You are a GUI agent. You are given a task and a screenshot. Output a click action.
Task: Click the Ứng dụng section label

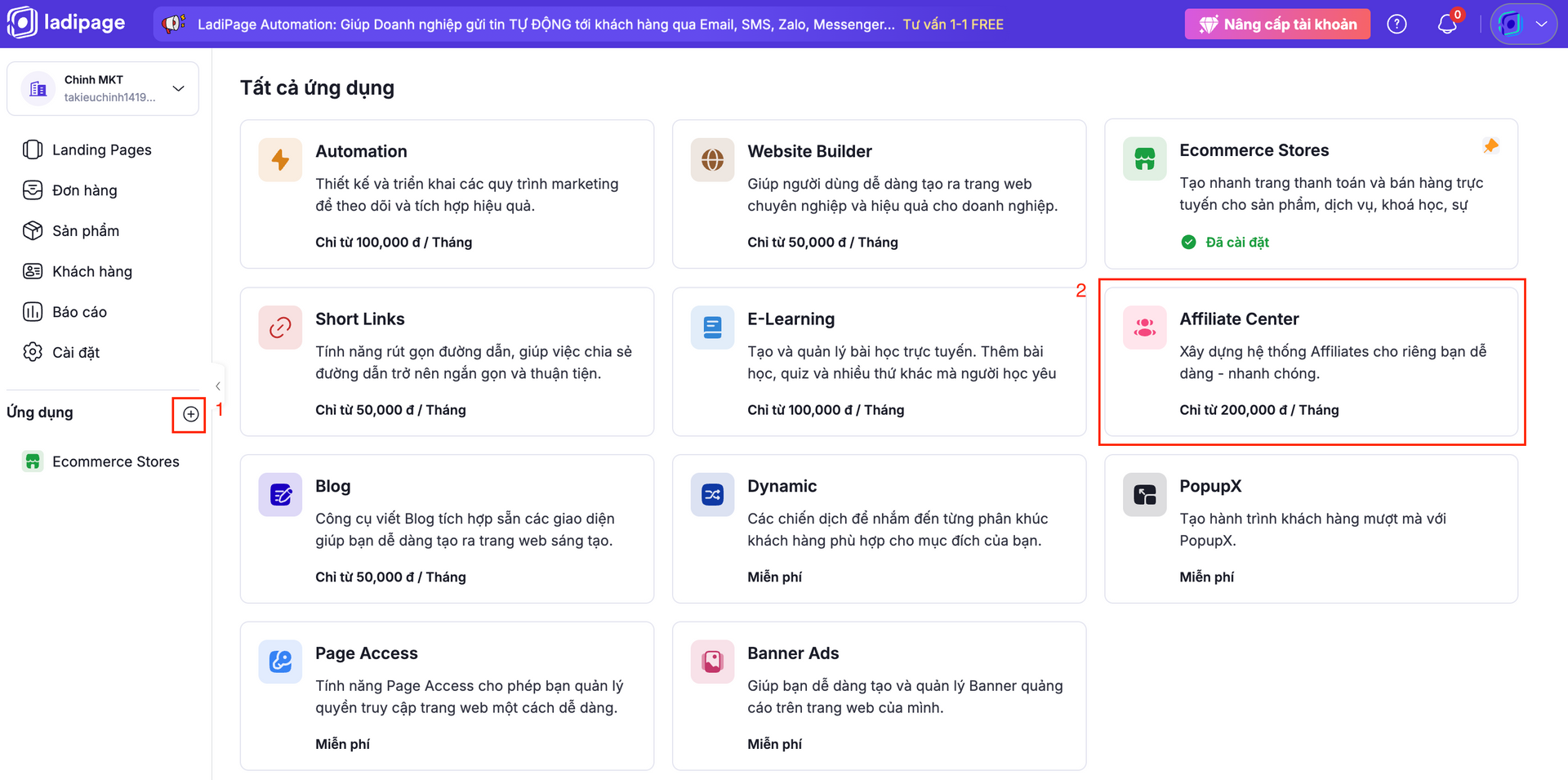tap(40, 412)
